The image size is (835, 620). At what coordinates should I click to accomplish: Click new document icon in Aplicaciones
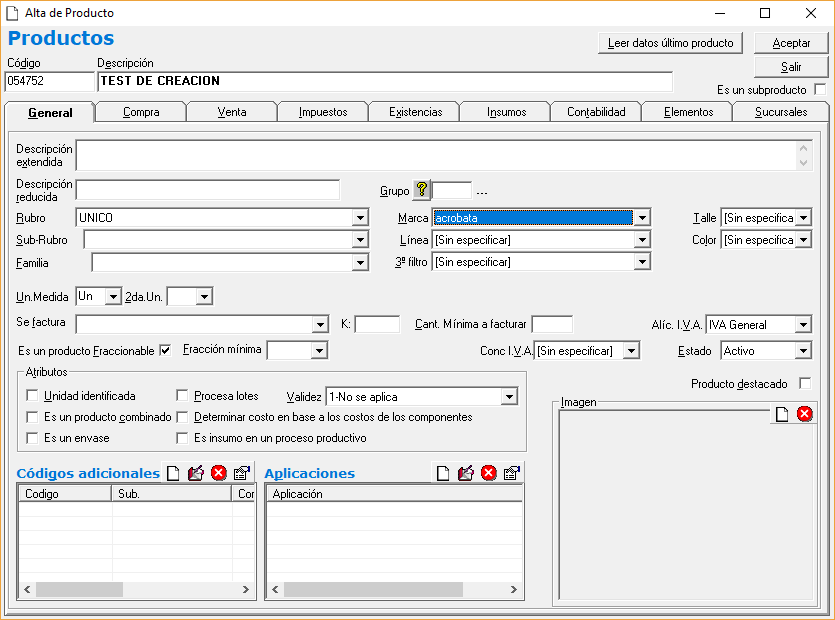tap(443, 473)
